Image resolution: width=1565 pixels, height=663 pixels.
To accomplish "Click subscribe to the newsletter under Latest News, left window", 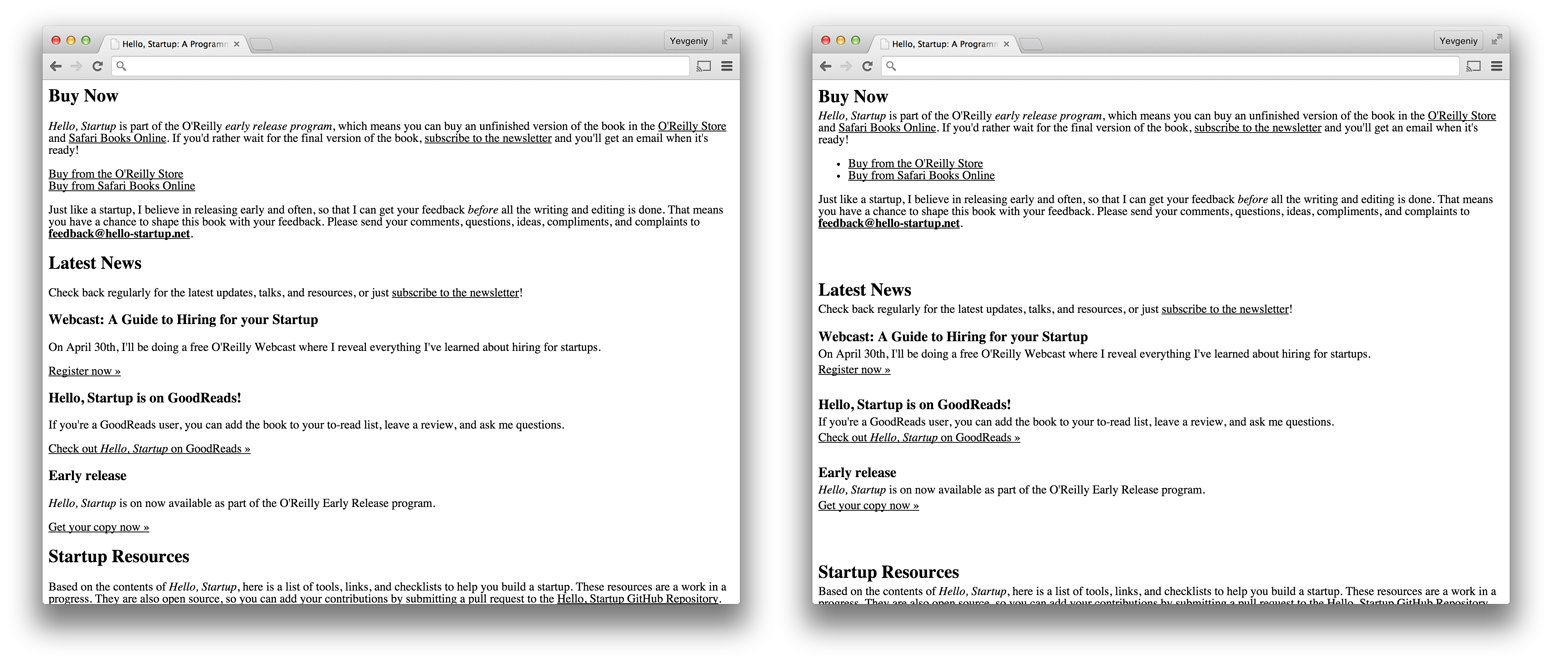I will pos(455,293).
